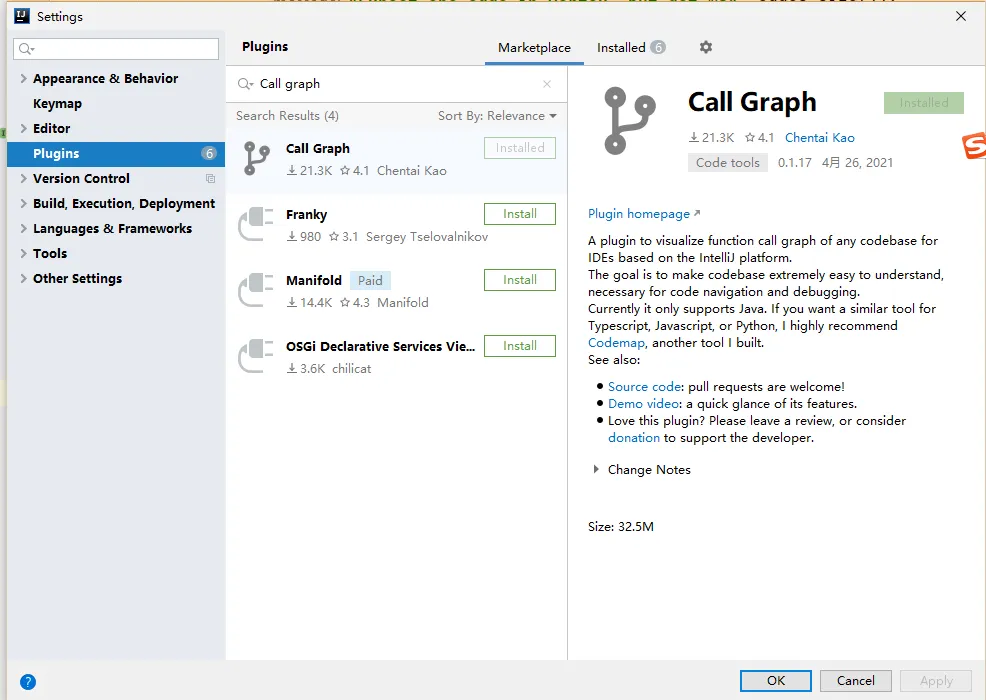The image size is (986, 700).
Task: Click the magnifier icon in plugin search field
Action: 245,84
